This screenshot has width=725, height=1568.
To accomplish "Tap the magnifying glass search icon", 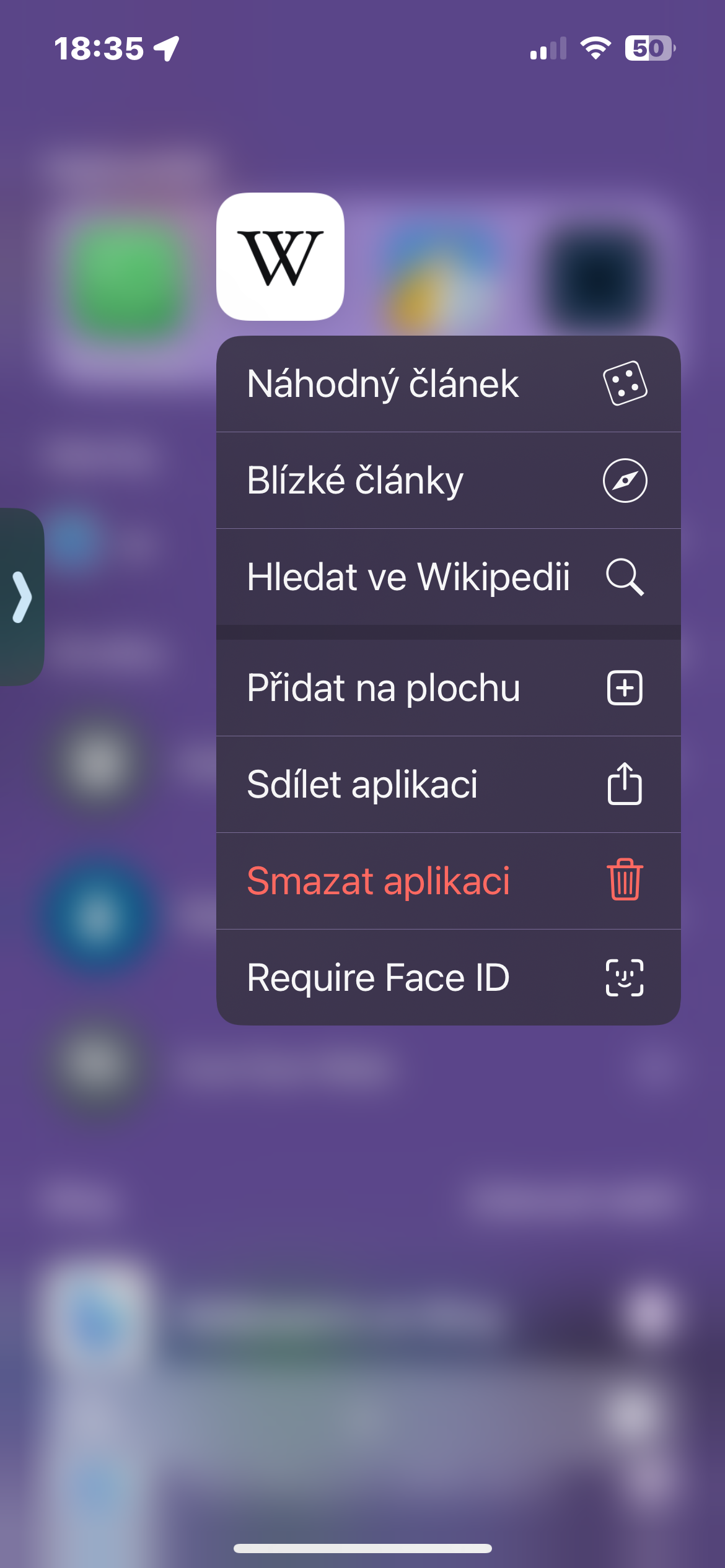I will coord(625,577).
